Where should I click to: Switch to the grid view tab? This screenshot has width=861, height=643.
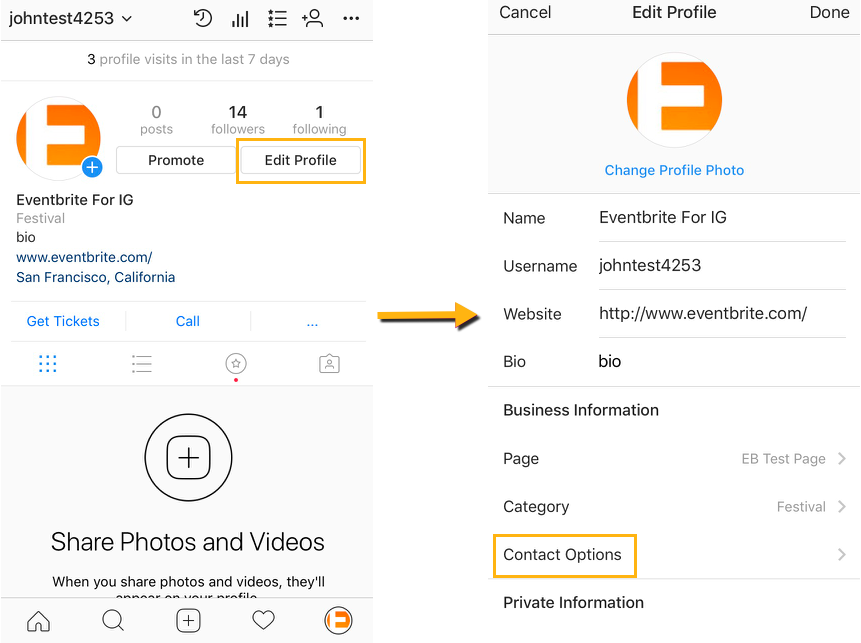(x=48, y=364)
